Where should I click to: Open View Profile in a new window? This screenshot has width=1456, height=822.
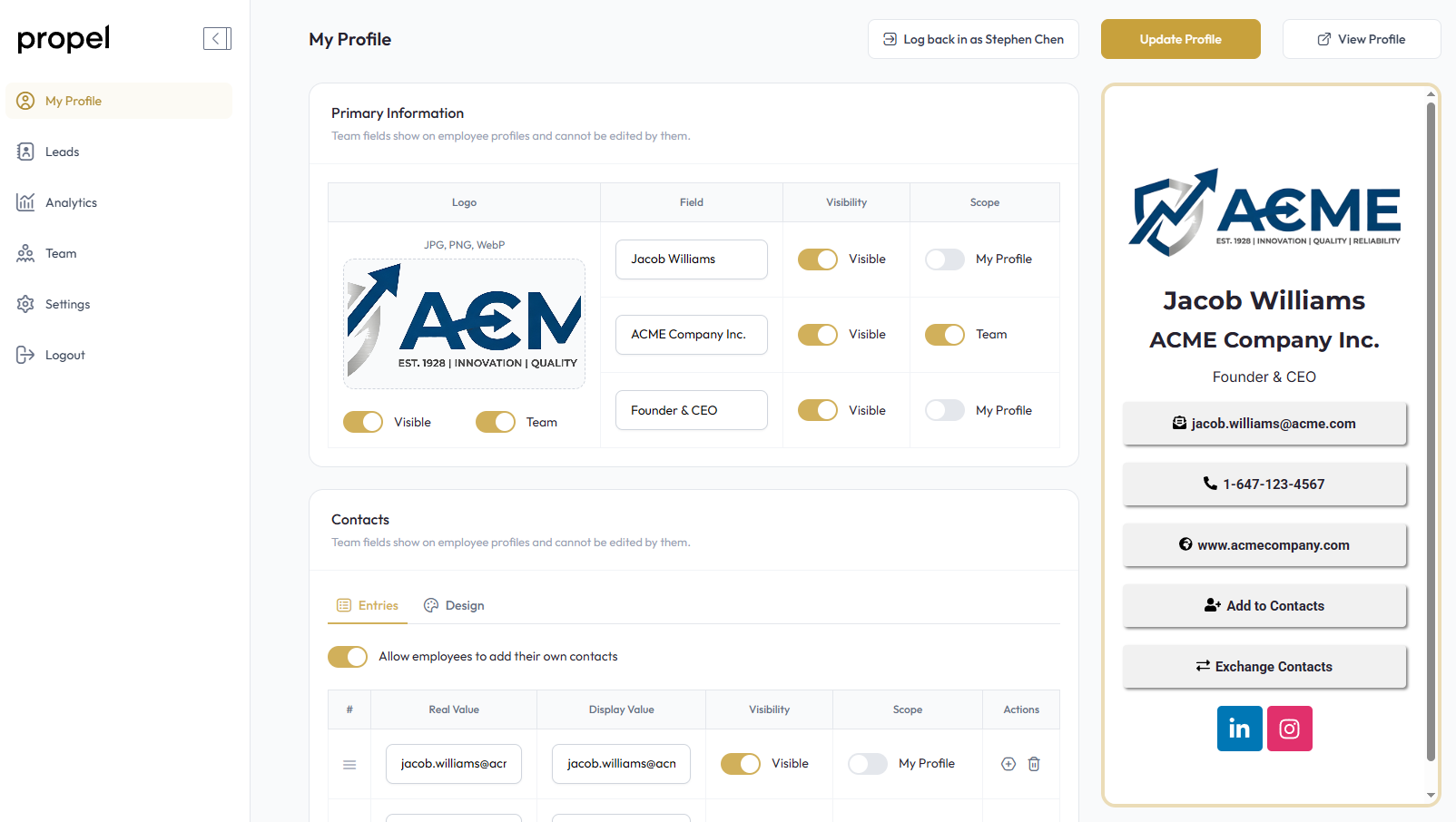(x=1361, y=39)
